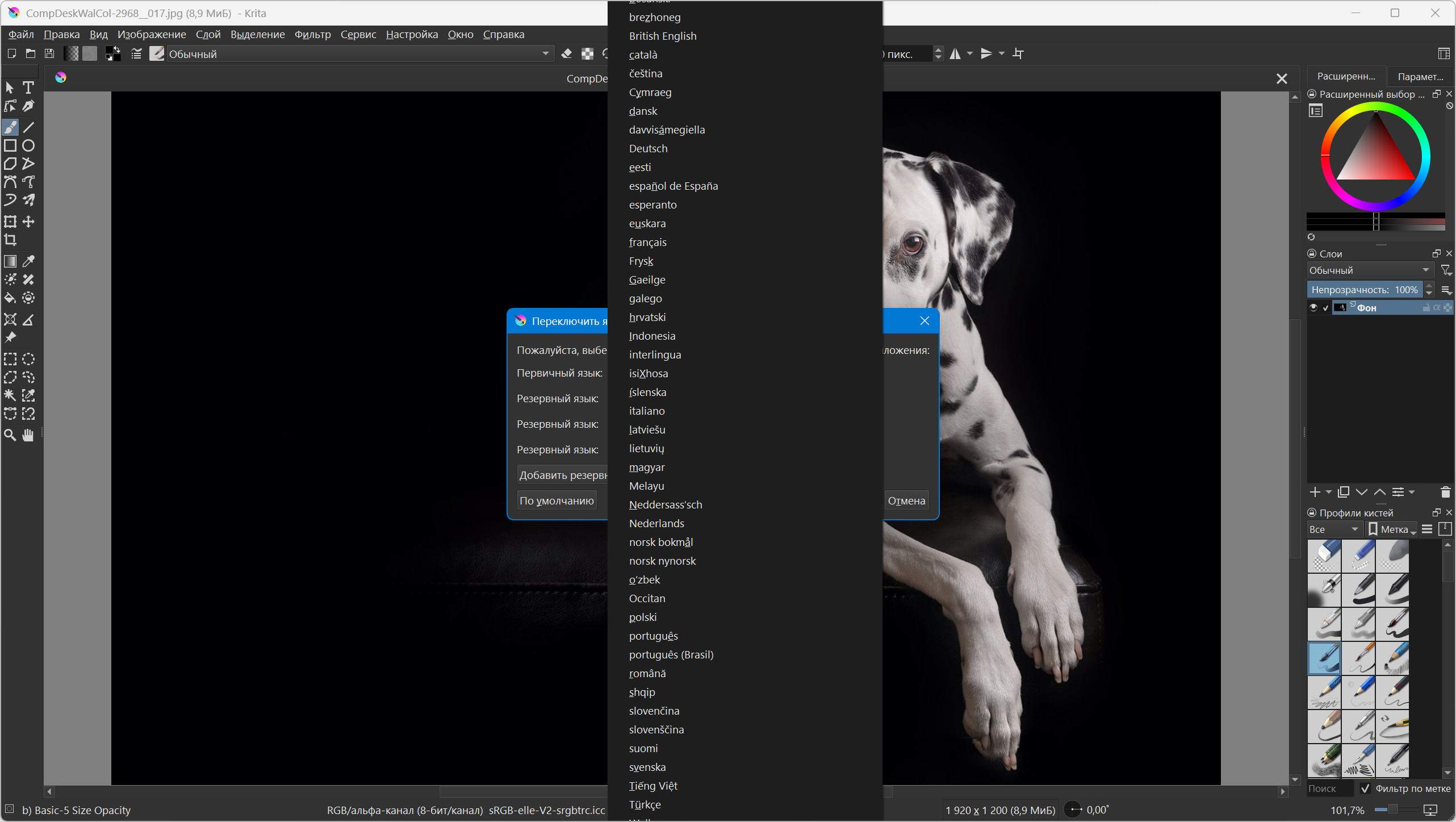Screen dimensions: 1456x822
Task: Toggle preserve alpha toolbar button
Action: 587,54
